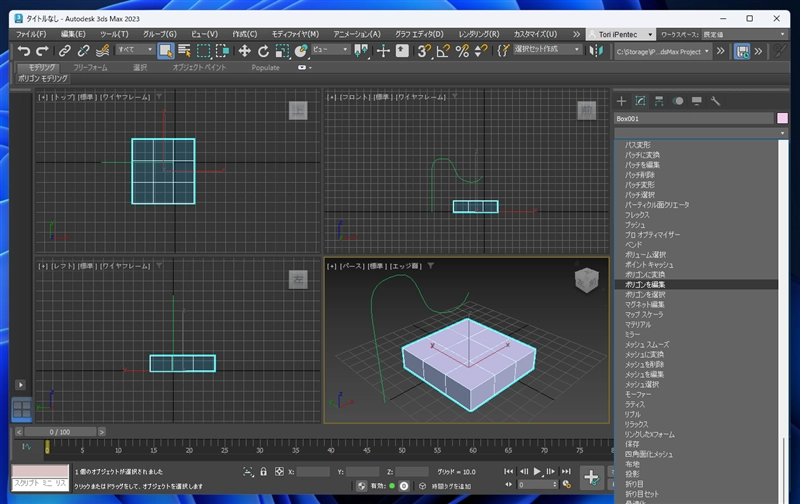Viewport: 800px width, 504px height.
Task: Toggle Window/Crossing selection mode
Action: (222, 51)
